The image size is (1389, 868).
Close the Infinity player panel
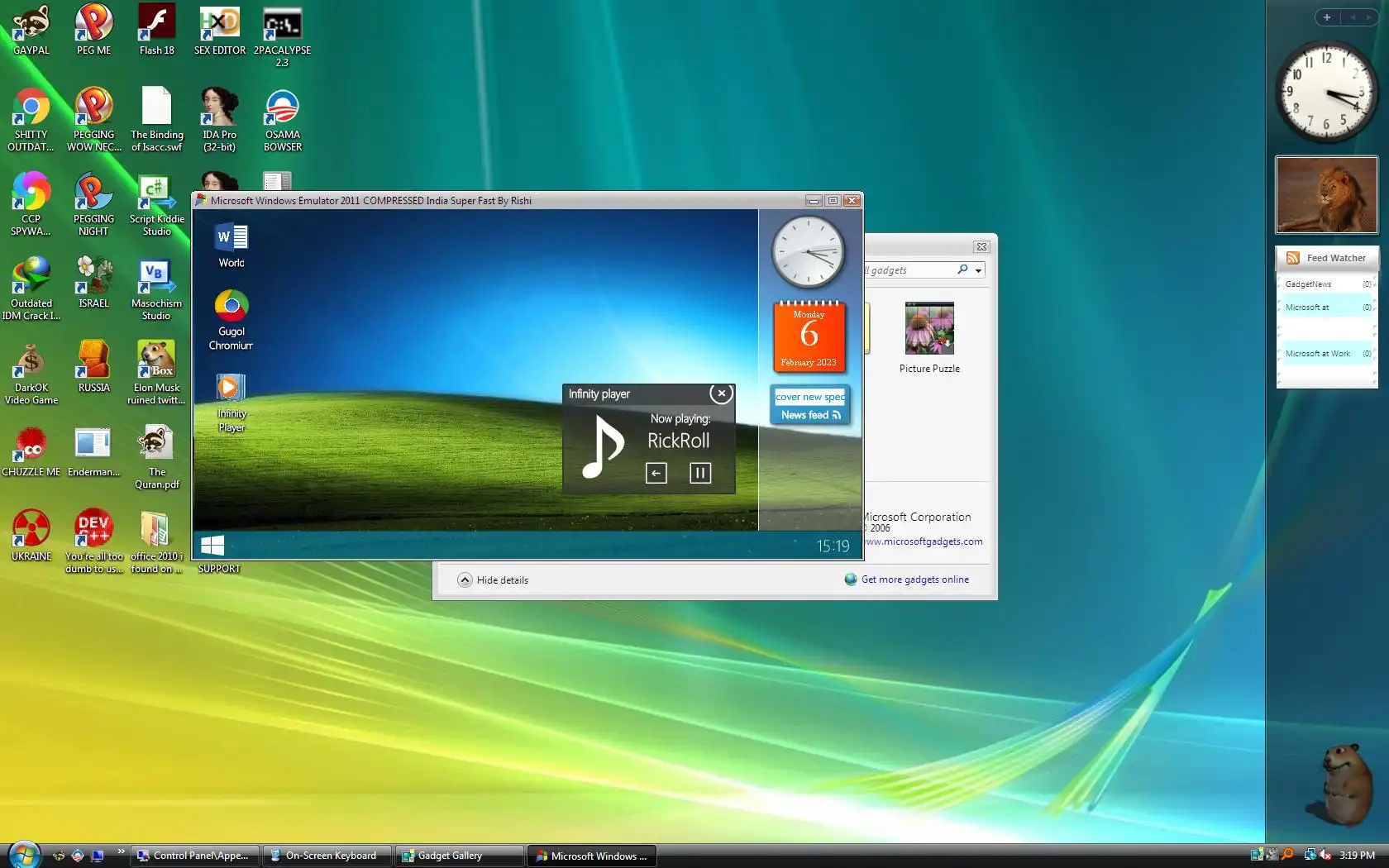point(722,393)
